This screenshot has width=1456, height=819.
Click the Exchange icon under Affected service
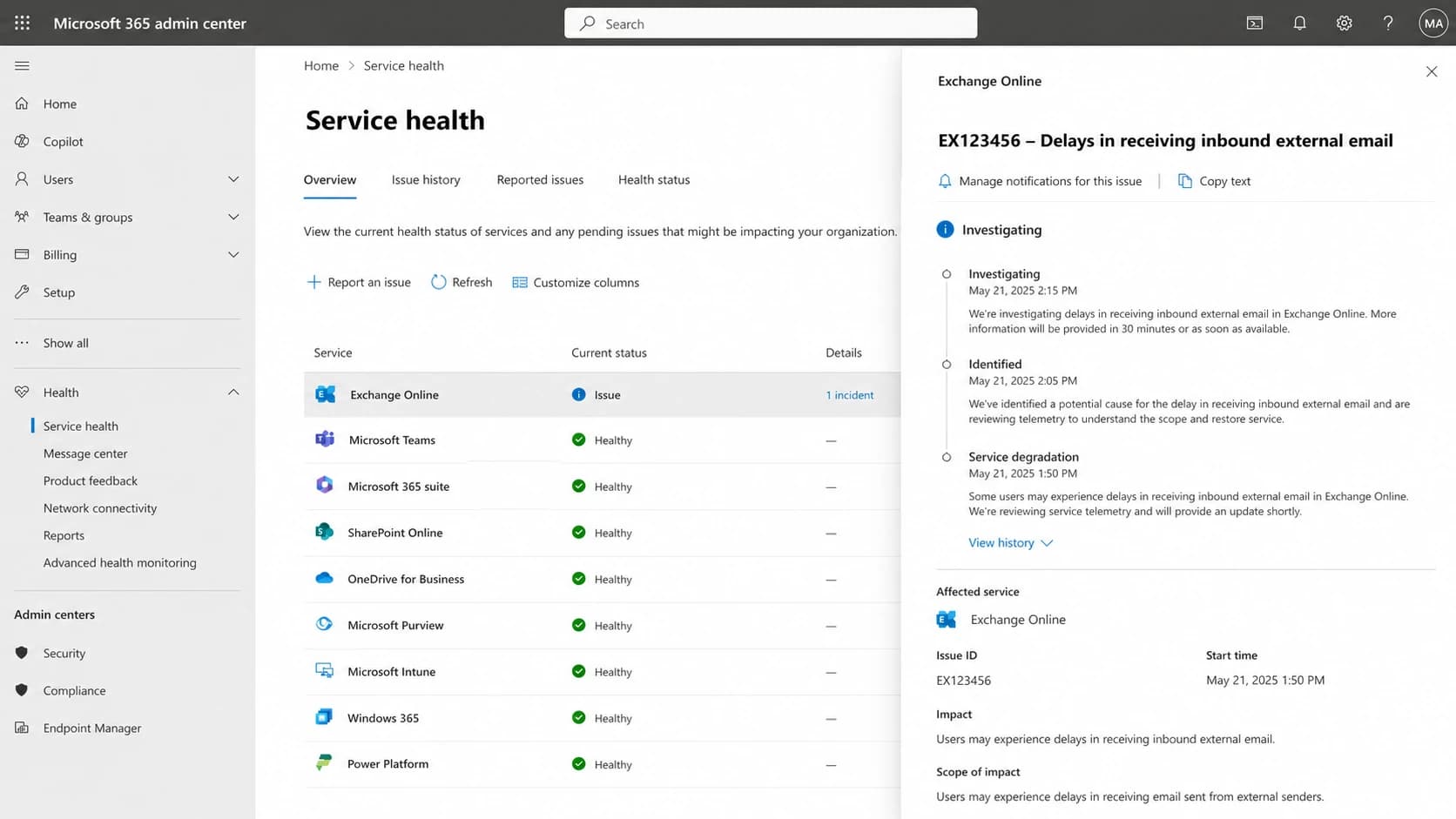[x=947, y=620]
